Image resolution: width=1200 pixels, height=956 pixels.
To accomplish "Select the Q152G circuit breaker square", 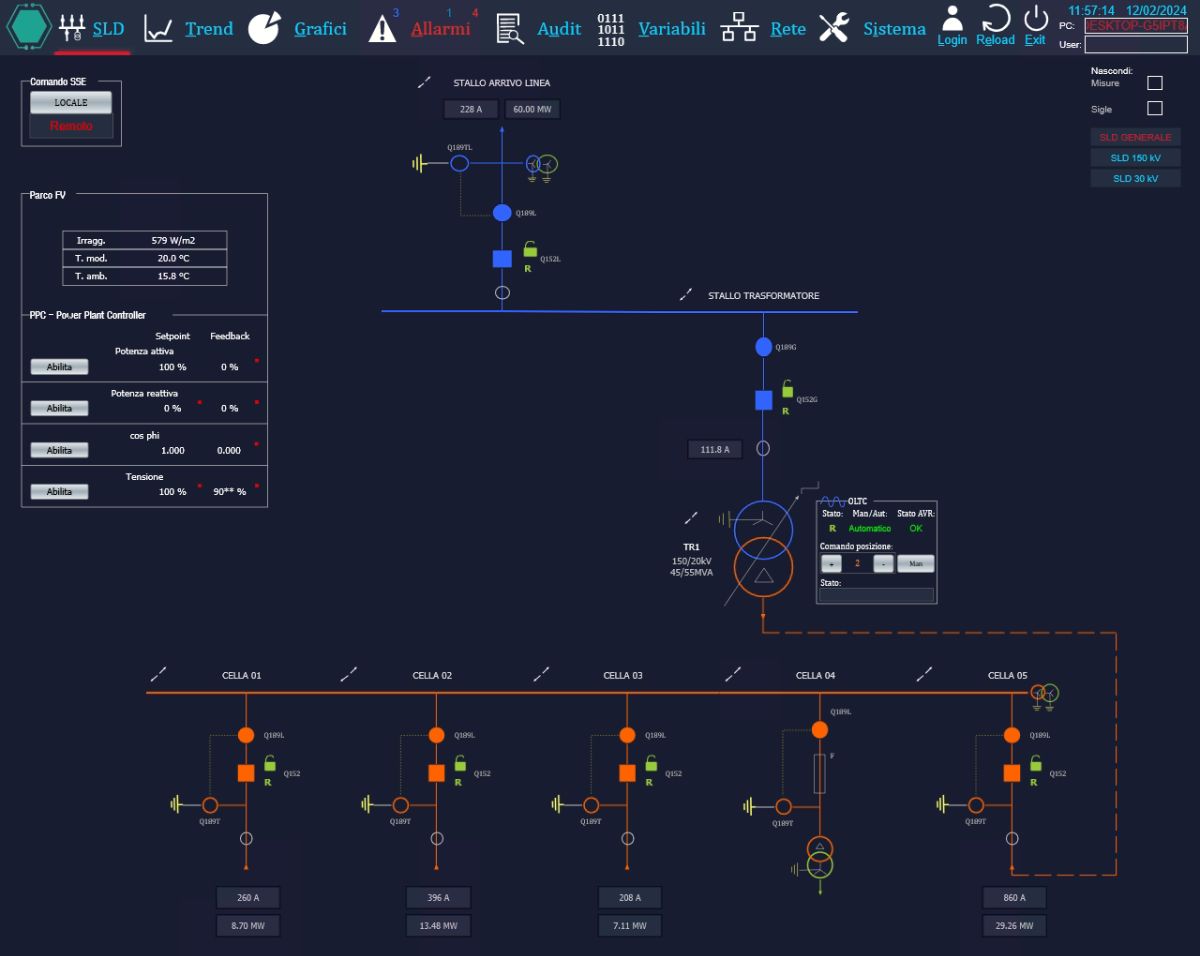I will (x=763, y=400).
